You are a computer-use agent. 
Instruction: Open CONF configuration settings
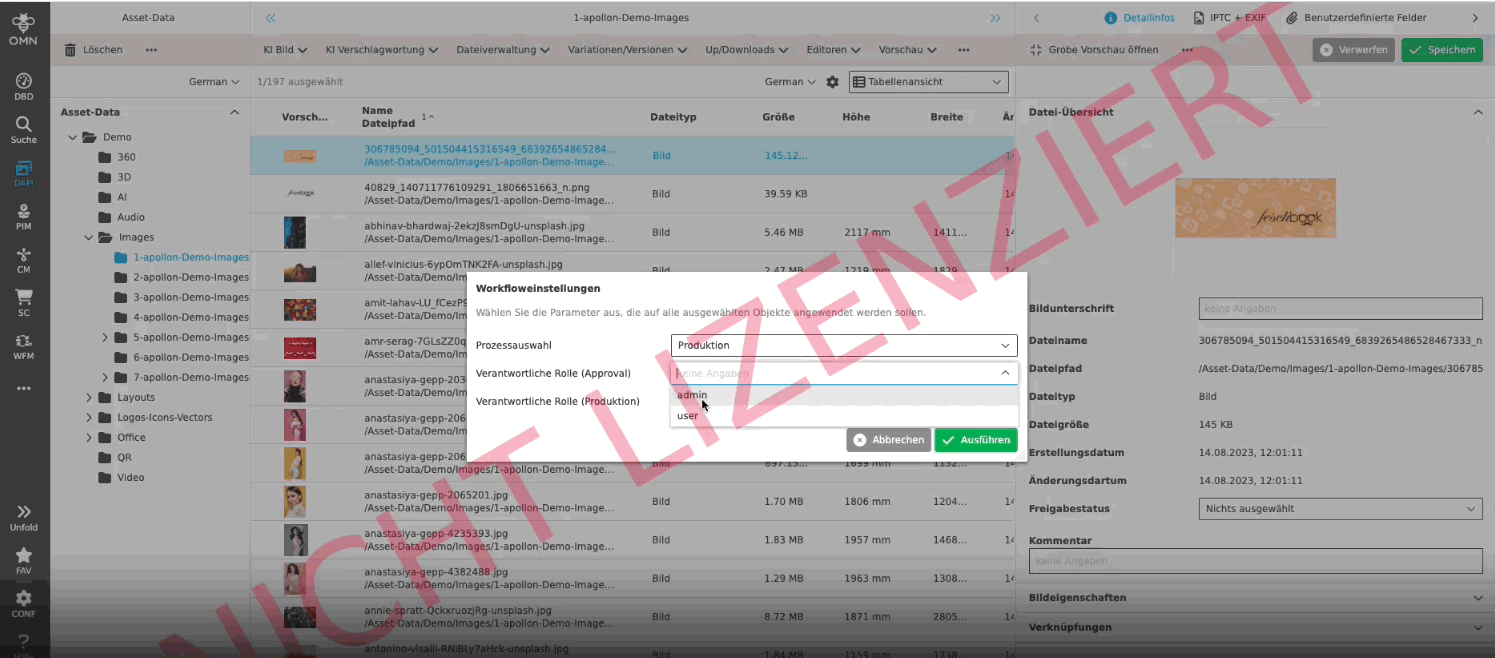23,604
